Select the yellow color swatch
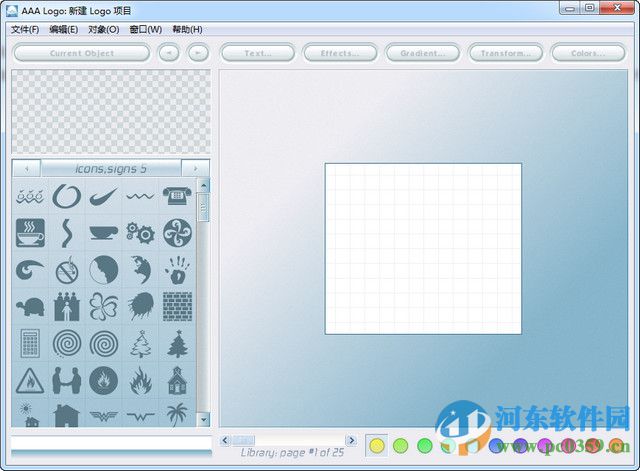 click(x=377, y=445)
